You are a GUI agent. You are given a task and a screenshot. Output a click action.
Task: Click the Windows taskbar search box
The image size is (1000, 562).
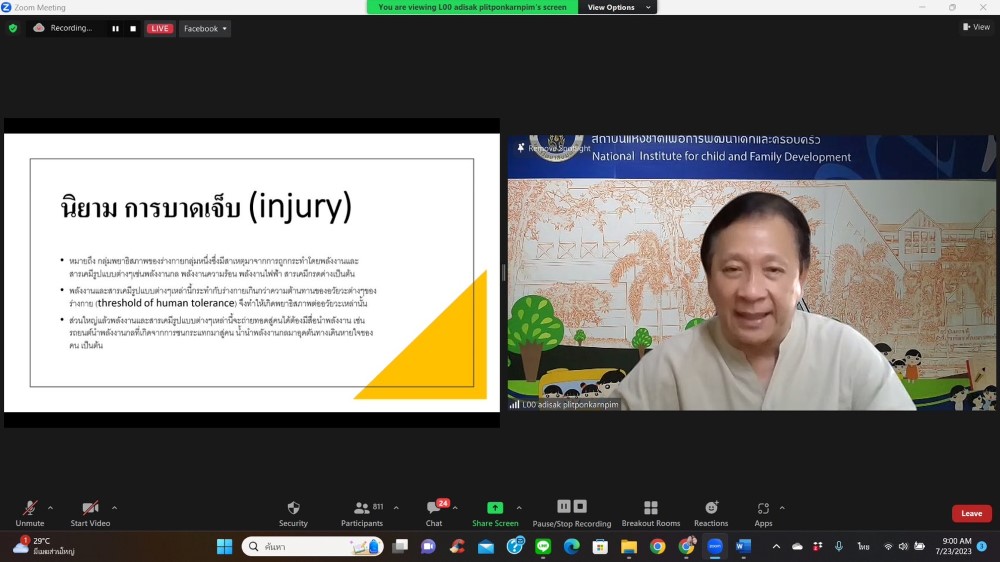point(312,546)
